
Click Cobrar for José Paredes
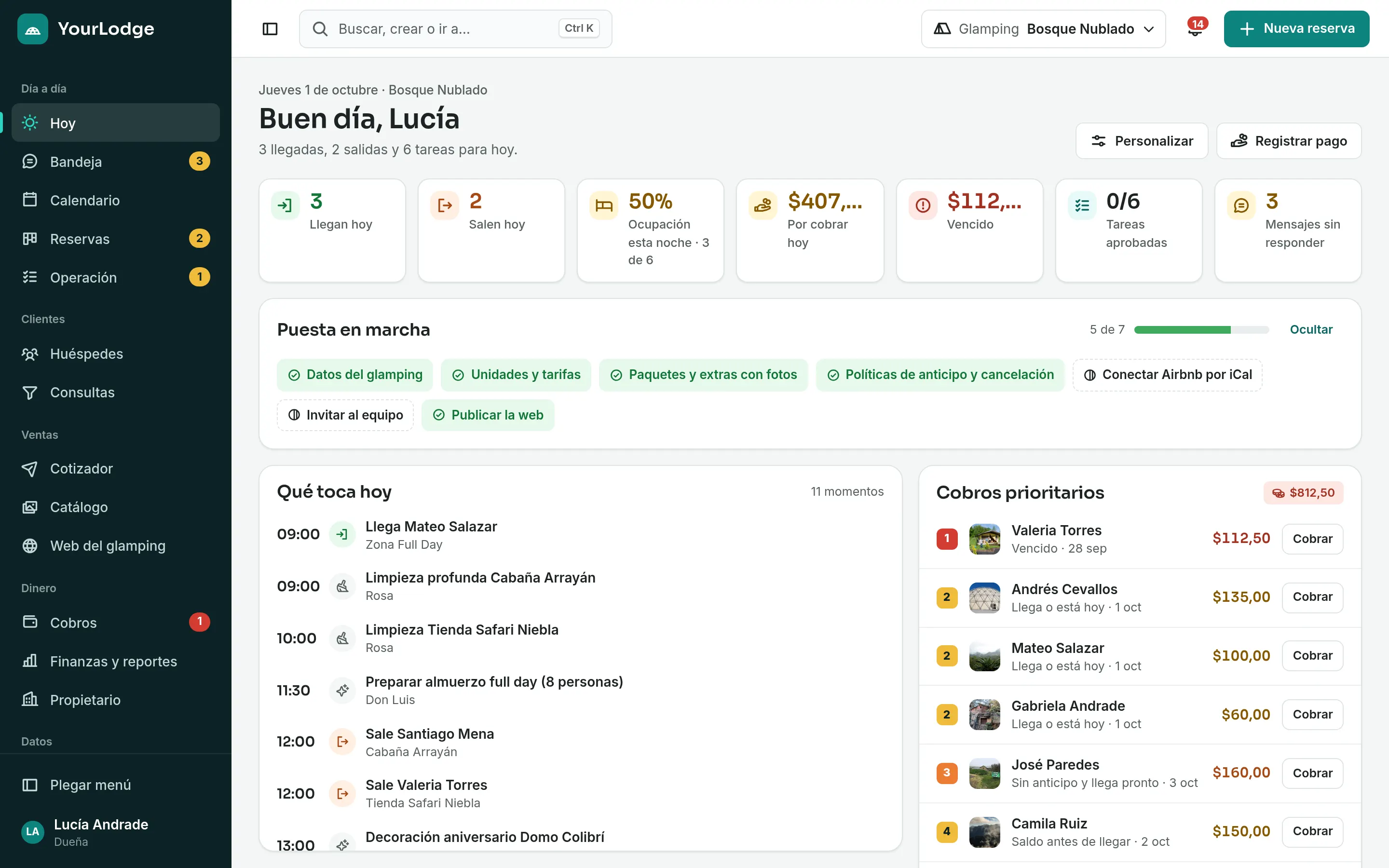pyautogui.click(x=1312, y=773)
